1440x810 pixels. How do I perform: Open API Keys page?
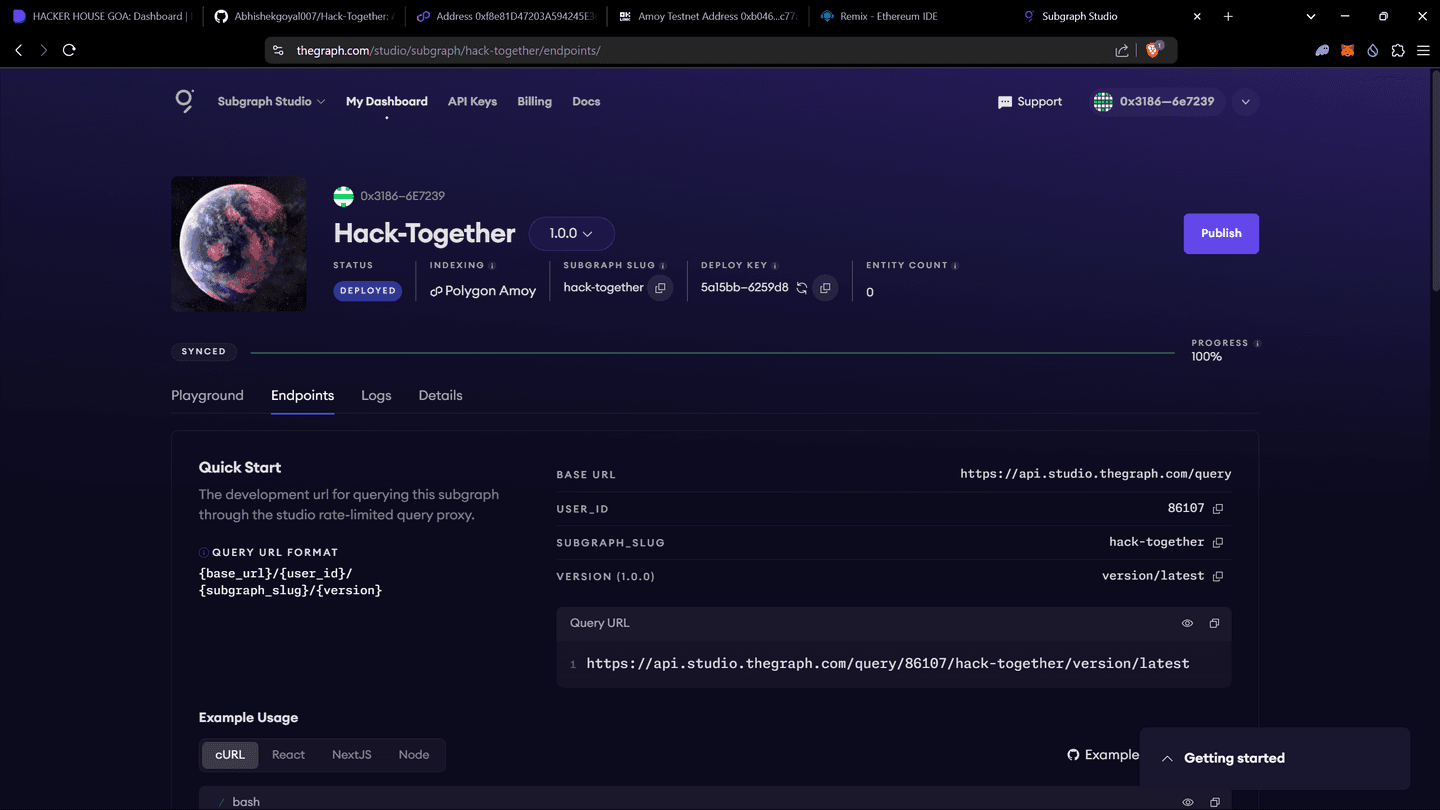coord(472,101)
